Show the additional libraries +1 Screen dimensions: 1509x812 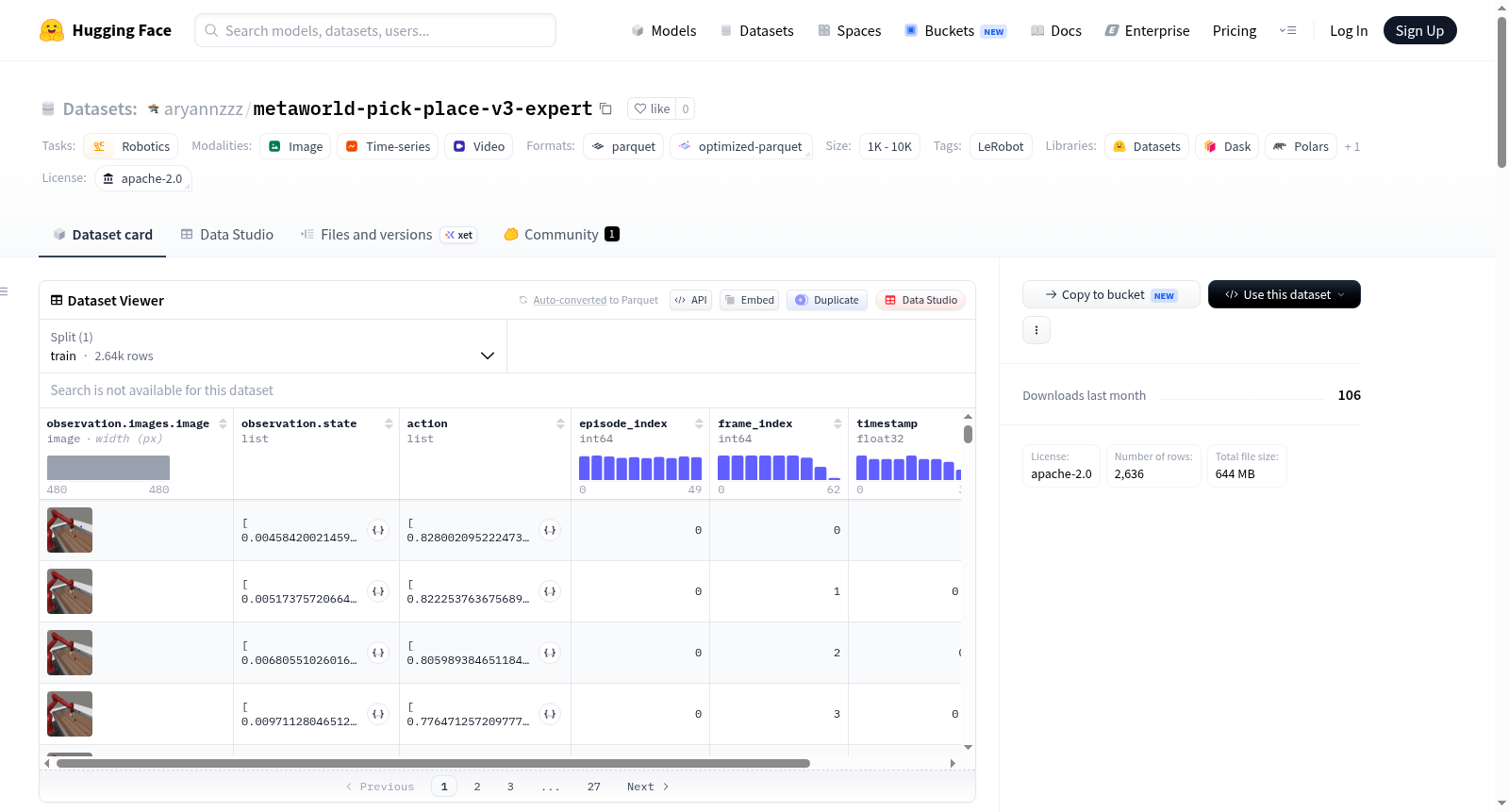click(x=1351, y=146)
